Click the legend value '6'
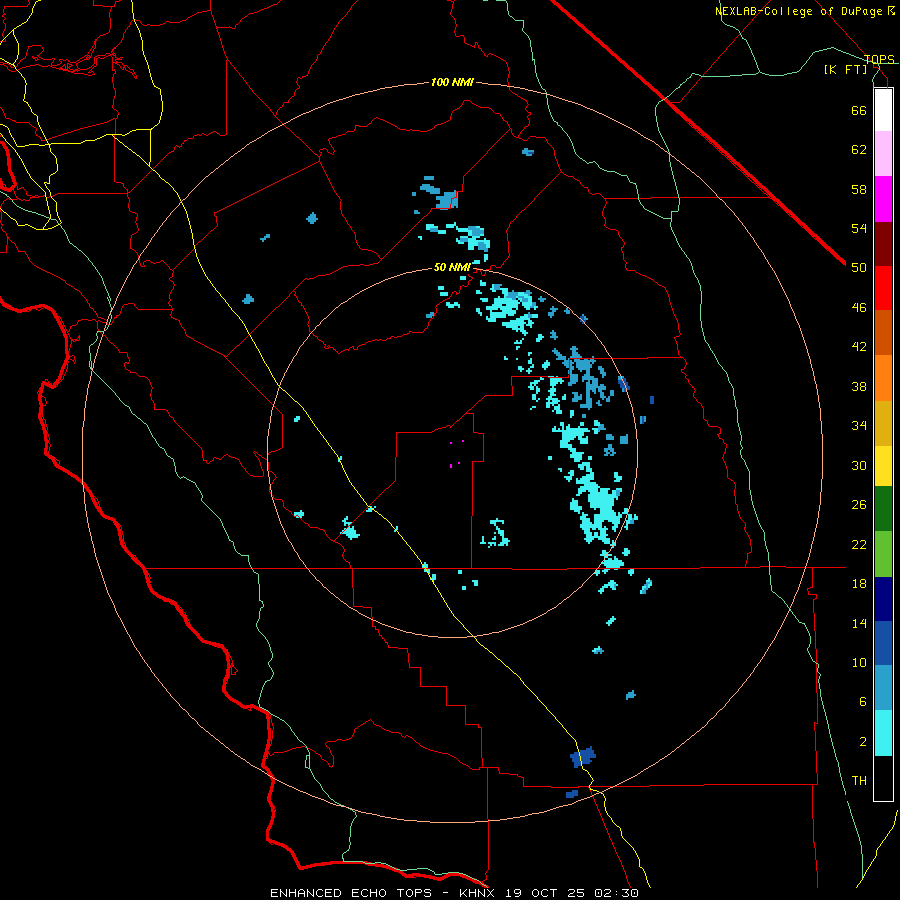The height and width of the screenshot is (900, 900). tap(862, 702)
